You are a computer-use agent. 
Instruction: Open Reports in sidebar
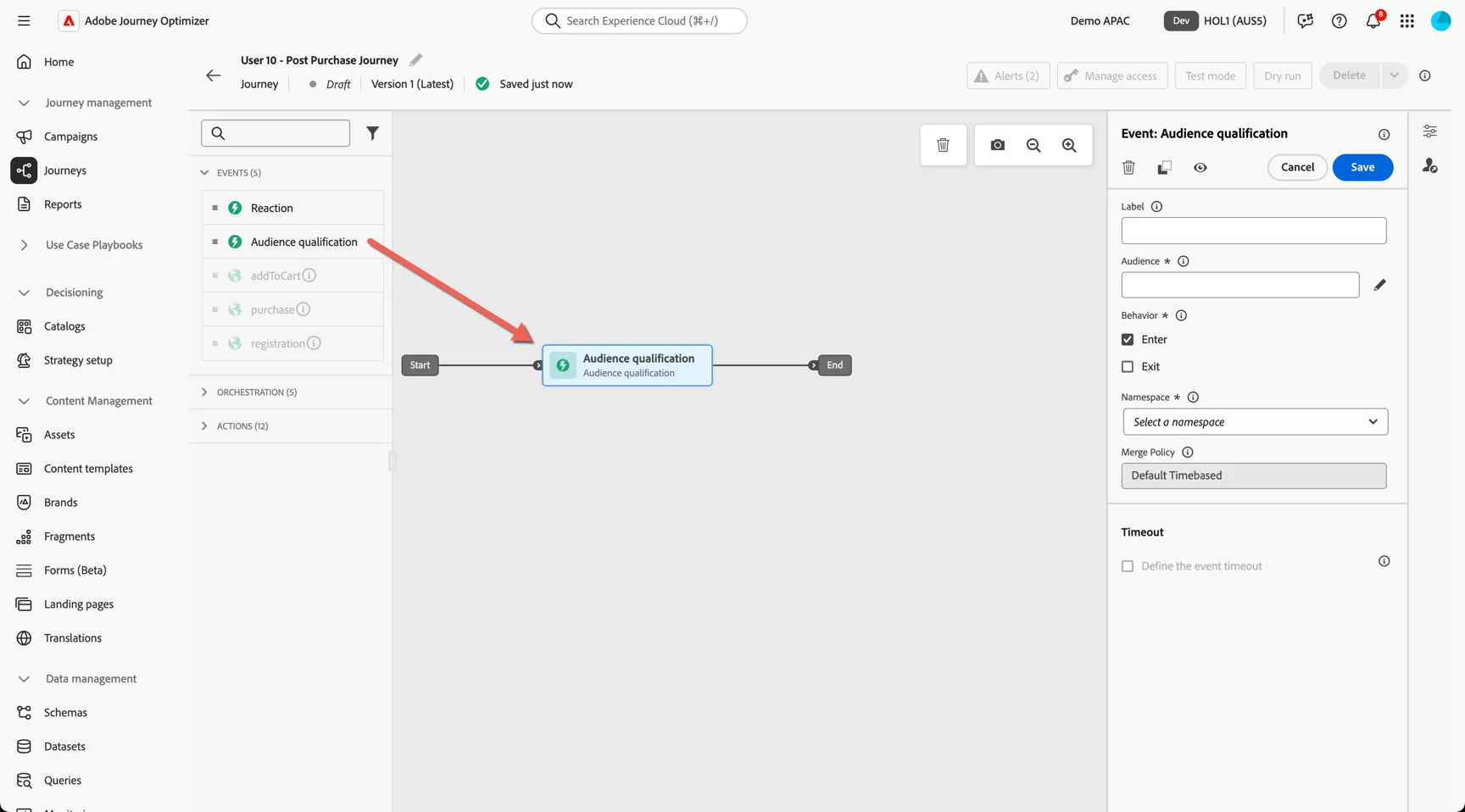[x=63, y=204]
